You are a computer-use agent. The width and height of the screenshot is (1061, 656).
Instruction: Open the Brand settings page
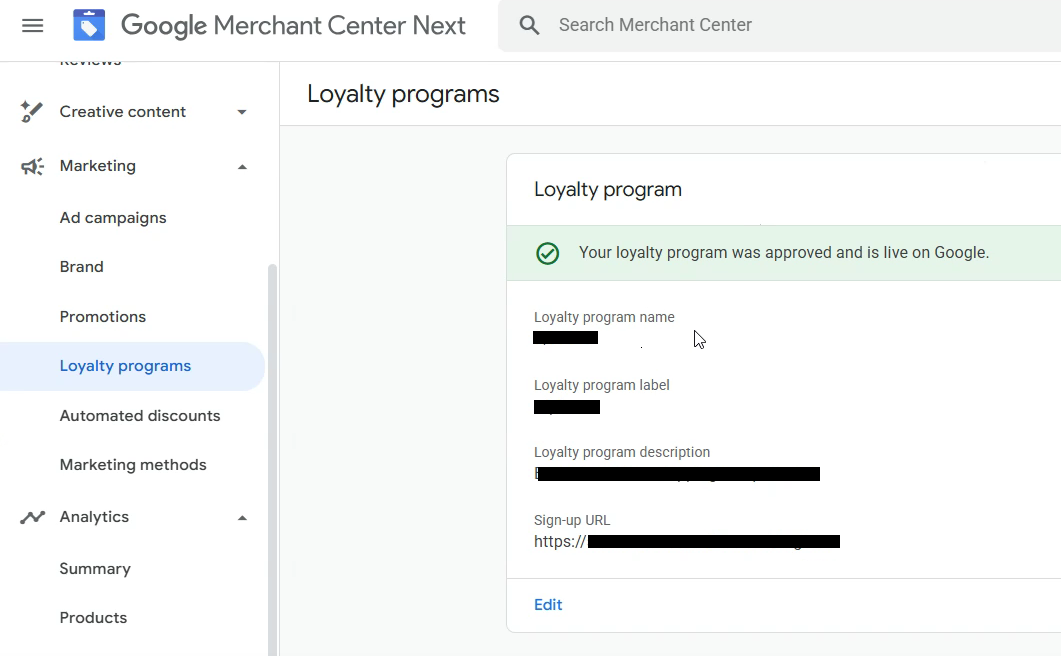[81, 266]
